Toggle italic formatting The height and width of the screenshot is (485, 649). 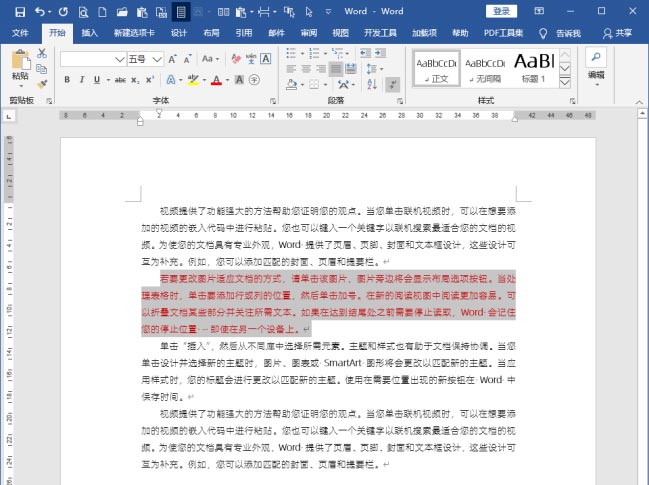[x=82, y=79]
